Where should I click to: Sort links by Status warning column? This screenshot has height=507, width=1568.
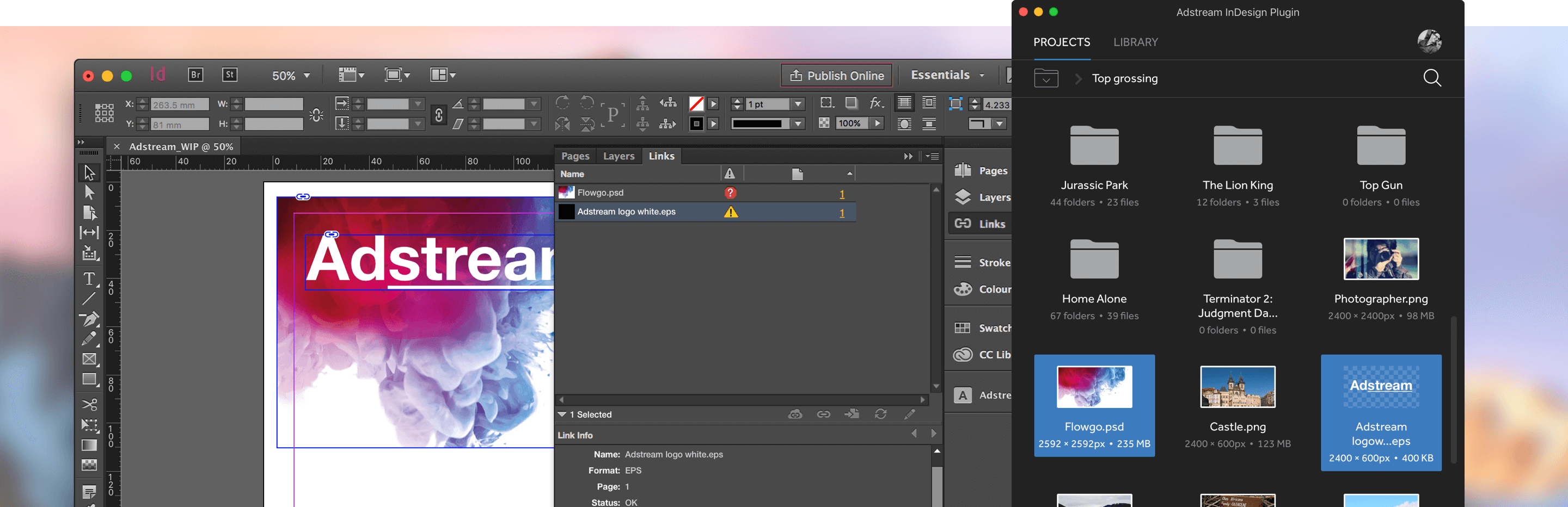pos(729,174)
